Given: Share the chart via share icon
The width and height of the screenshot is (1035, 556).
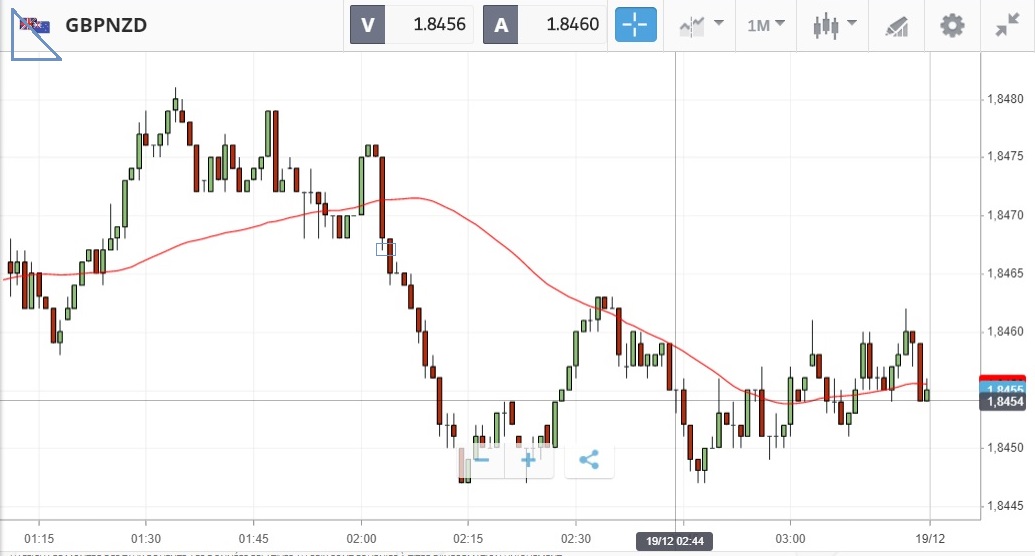Looking at the screenshot, I should (x=589, y=460).
